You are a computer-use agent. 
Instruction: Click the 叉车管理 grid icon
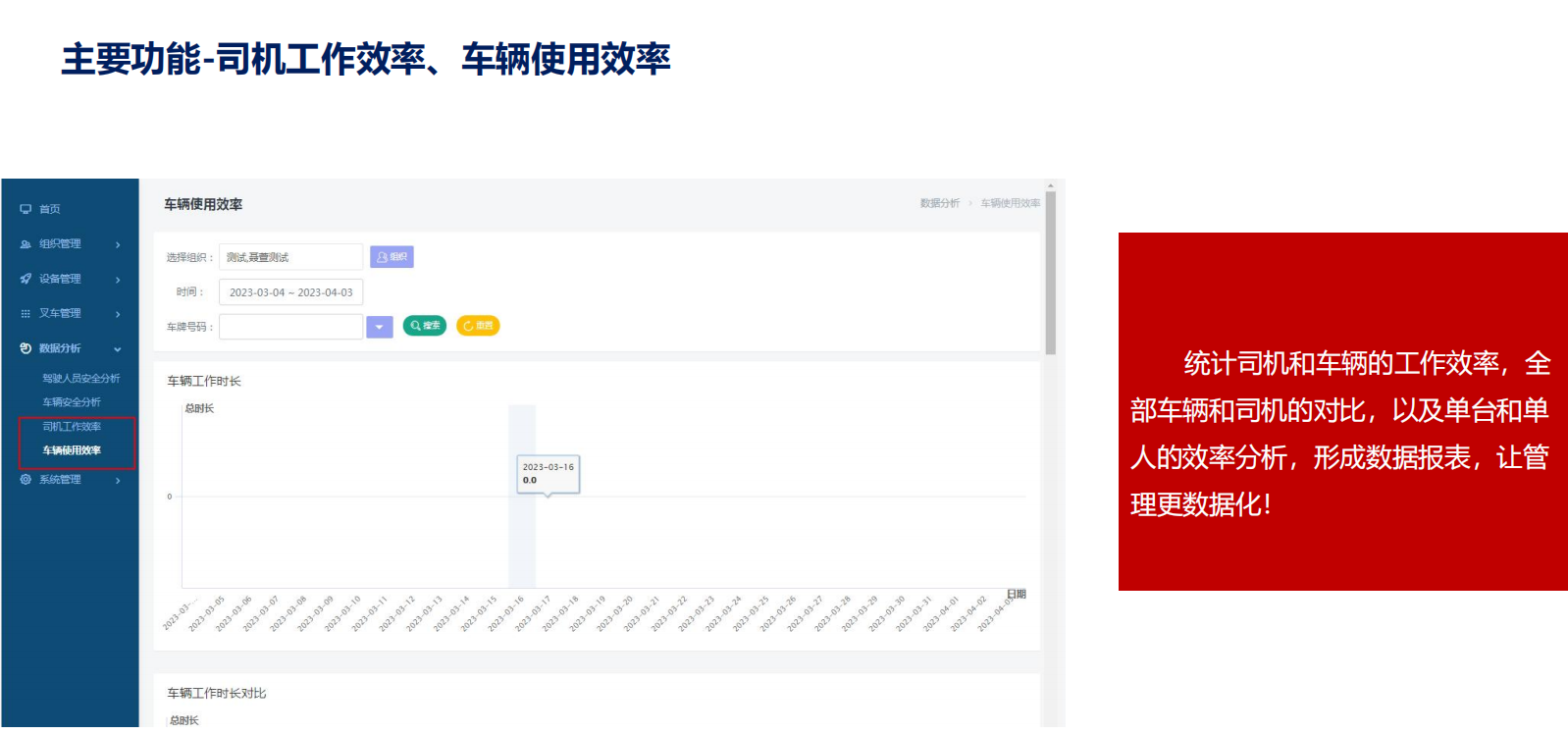click(26, 314)
